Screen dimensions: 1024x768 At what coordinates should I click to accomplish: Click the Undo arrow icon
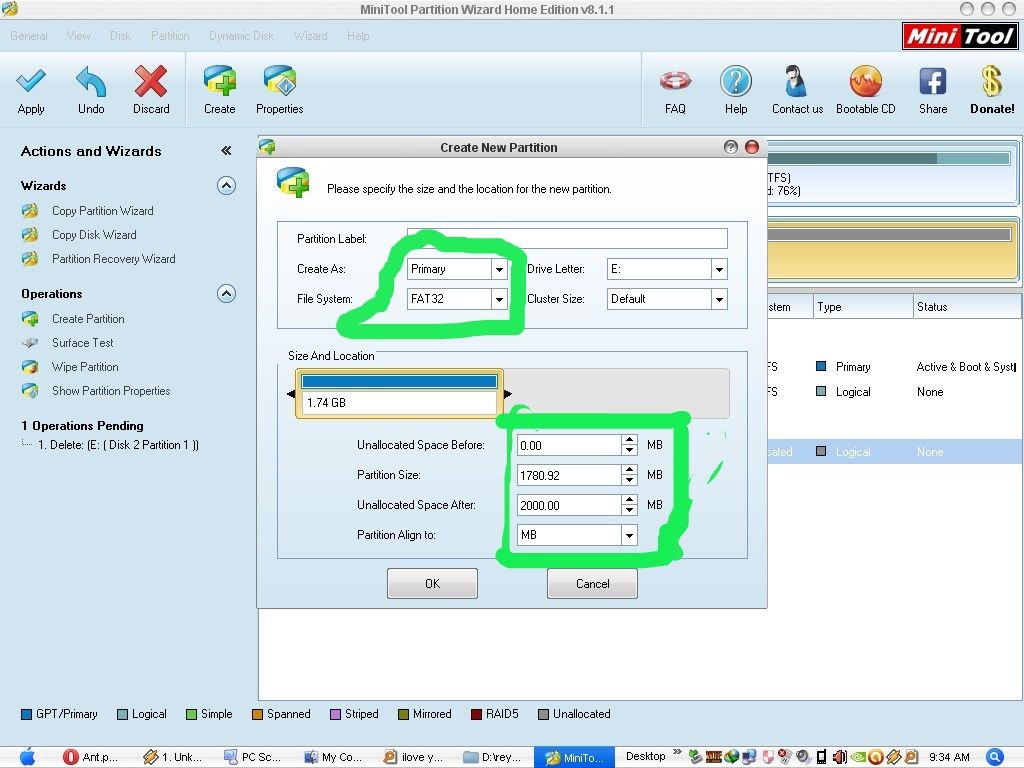click(x=91, y=83)
